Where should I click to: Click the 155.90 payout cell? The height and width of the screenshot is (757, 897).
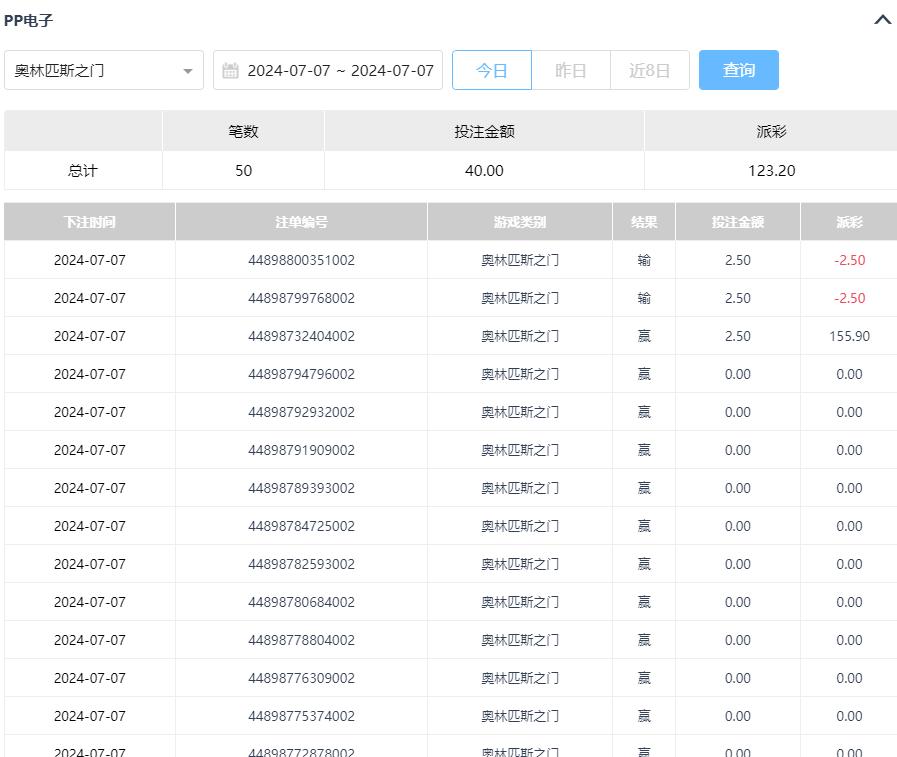(849, 336)
